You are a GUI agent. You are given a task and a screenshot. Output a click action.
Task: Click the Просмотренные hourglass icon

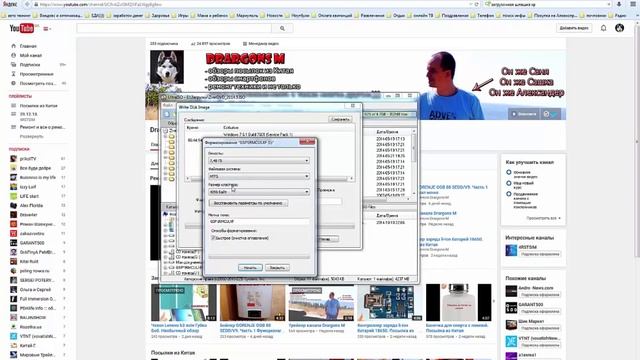click(x=13, y=74)
